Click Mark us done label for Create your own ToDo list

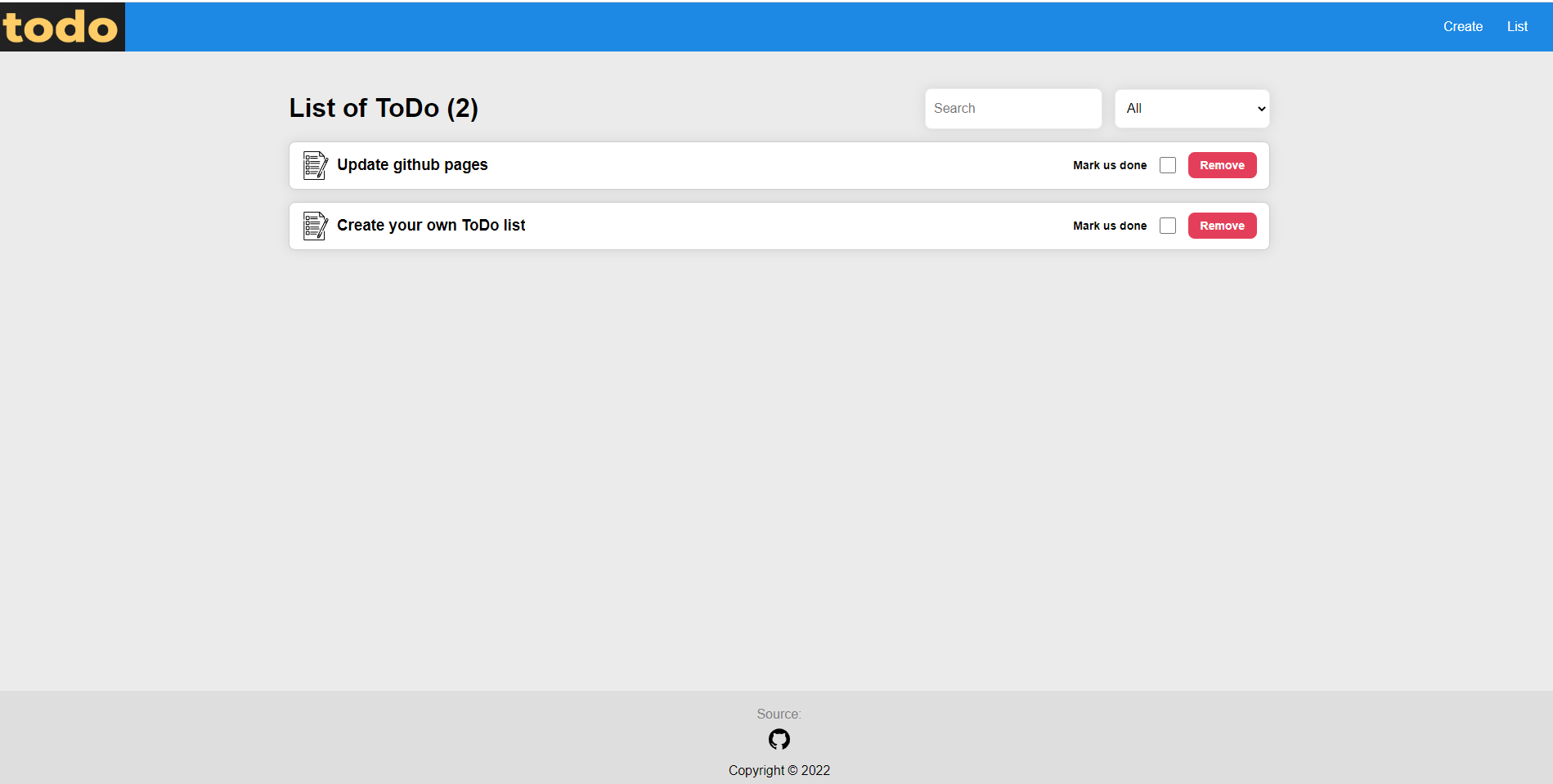1110,226
